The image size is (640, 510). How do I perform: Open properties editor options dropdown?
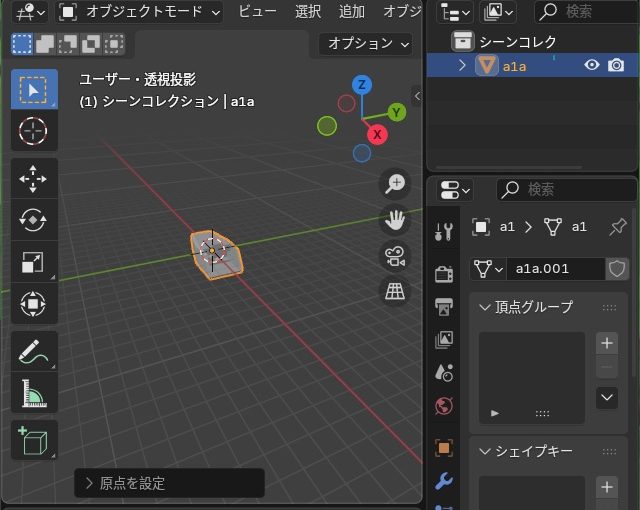click(455, 190)
